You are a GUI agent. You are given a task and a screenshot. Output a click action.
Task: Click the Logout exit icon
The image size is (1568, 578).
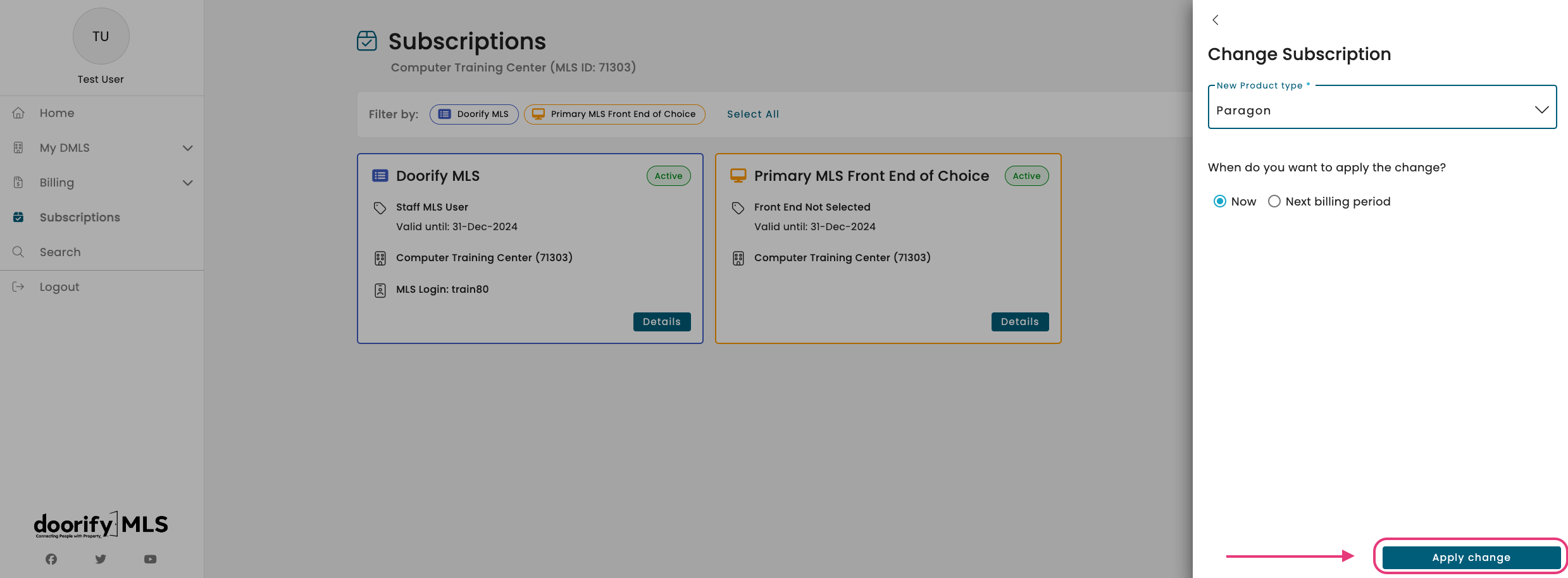[x=18, y=287]
